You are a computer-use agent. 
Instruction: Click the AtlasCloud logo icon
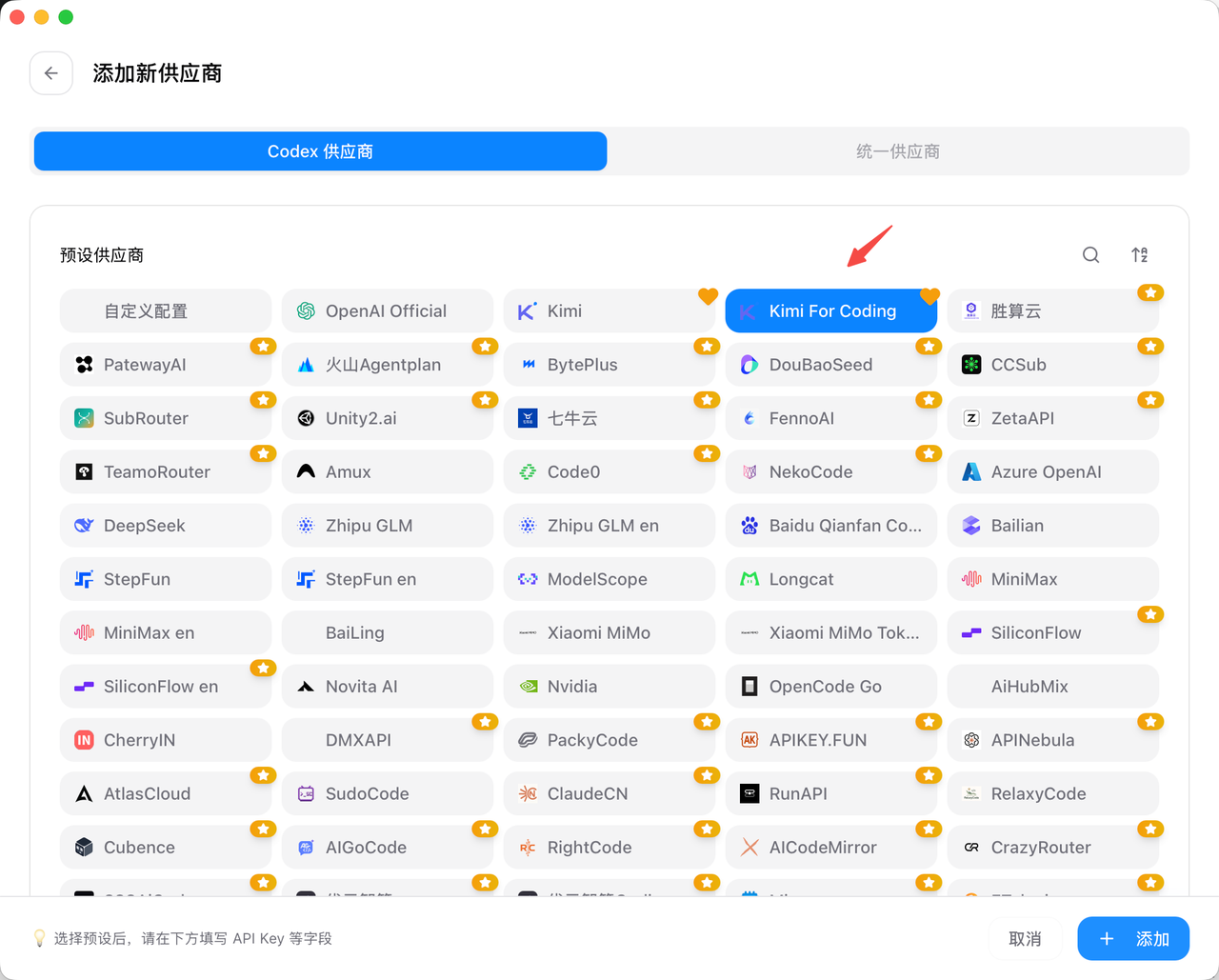(84, 794)
